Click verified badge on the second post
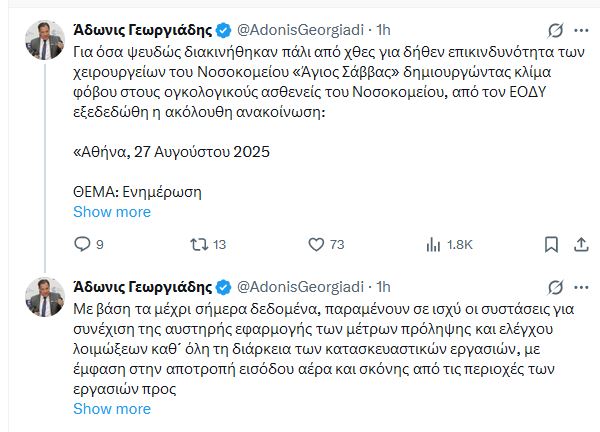This screenshot has width=600, height=432. pyautogui.click(x=224, y=288)
